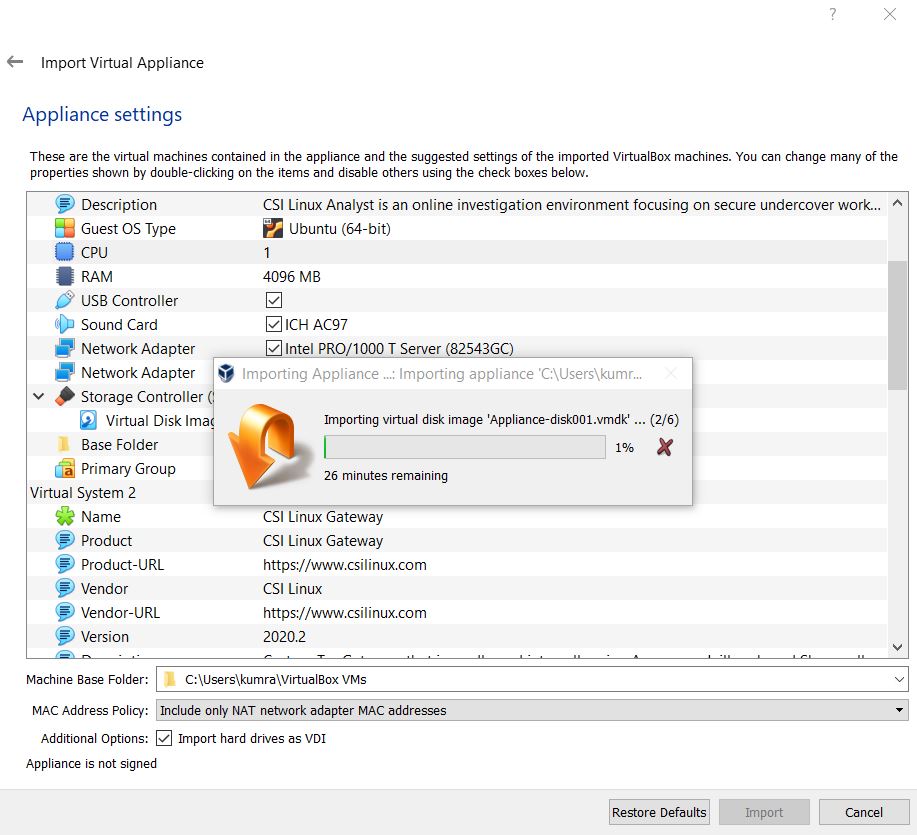Click the 'Appliance is not signed' text

(x=91, y=763)
